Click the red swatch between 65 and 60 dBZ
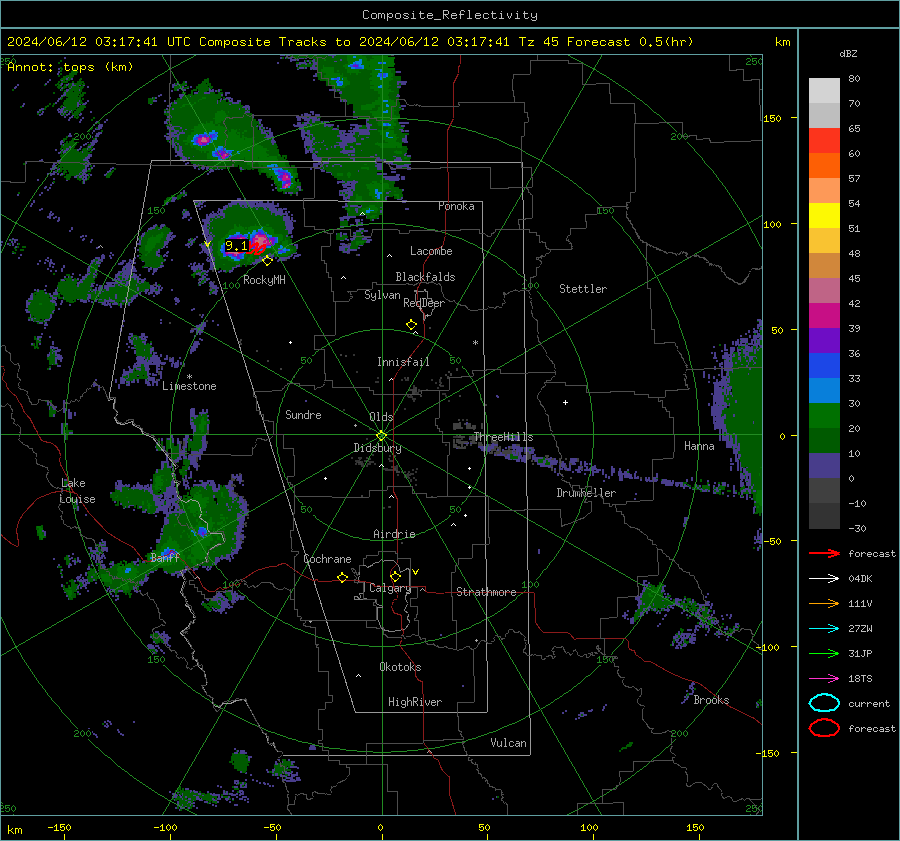900x841 pixels. [x=824, y=140]
